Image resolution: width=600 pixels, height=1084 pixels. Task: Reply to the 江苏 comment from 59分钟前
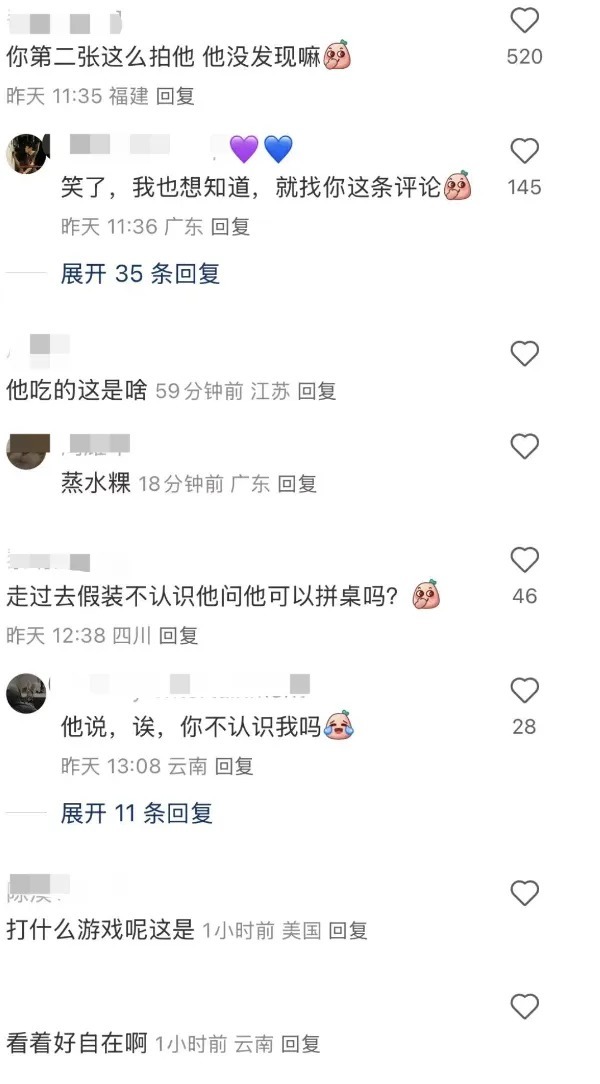tap(317, 391)
